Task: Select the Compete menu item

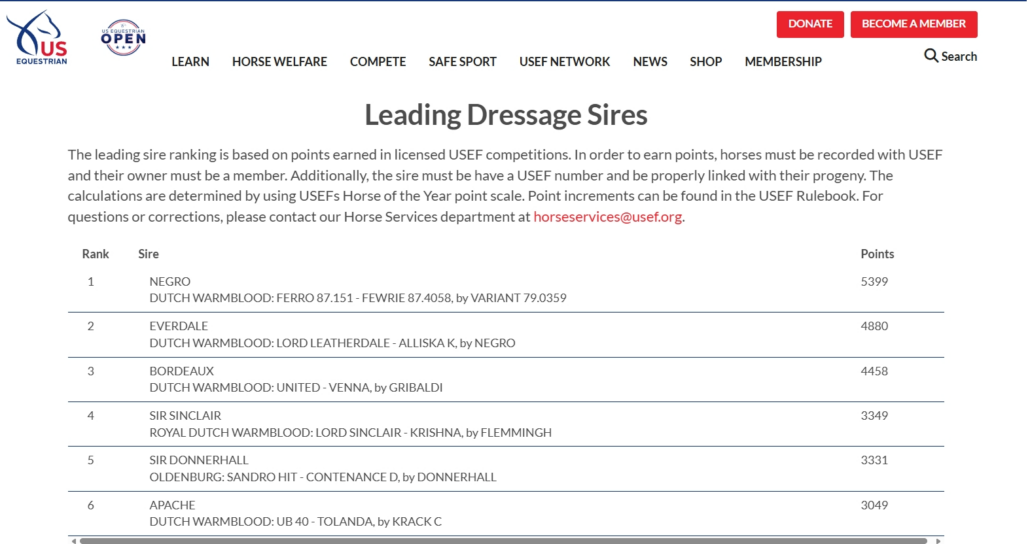Action: click(377, 62)
